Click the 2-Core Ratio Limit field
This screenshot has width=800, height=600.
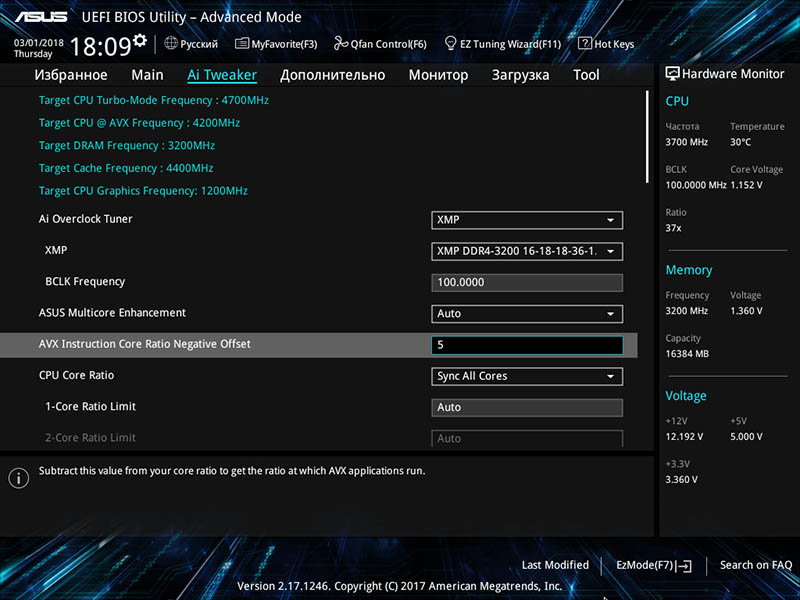point(527,438)
